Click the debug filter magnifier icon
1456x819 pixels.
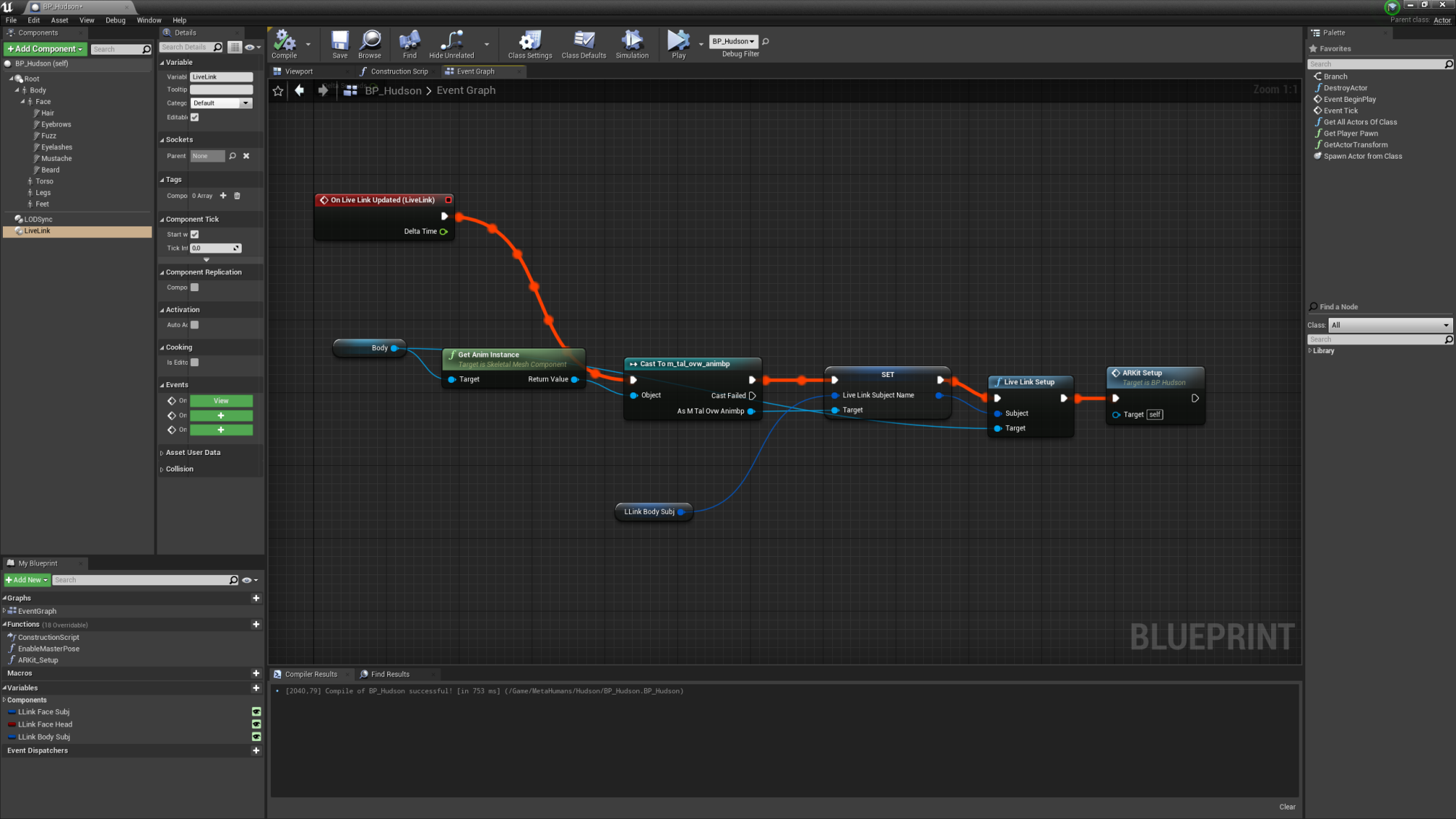pyautogui.click(x=765, y=41)
